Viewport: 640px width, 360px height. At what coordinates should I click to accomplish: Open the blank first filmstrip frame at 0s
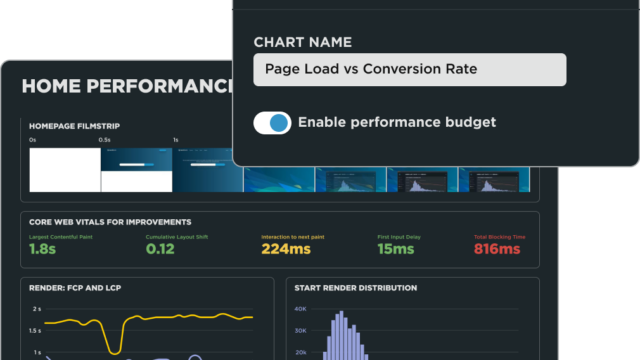coord(65,170)
